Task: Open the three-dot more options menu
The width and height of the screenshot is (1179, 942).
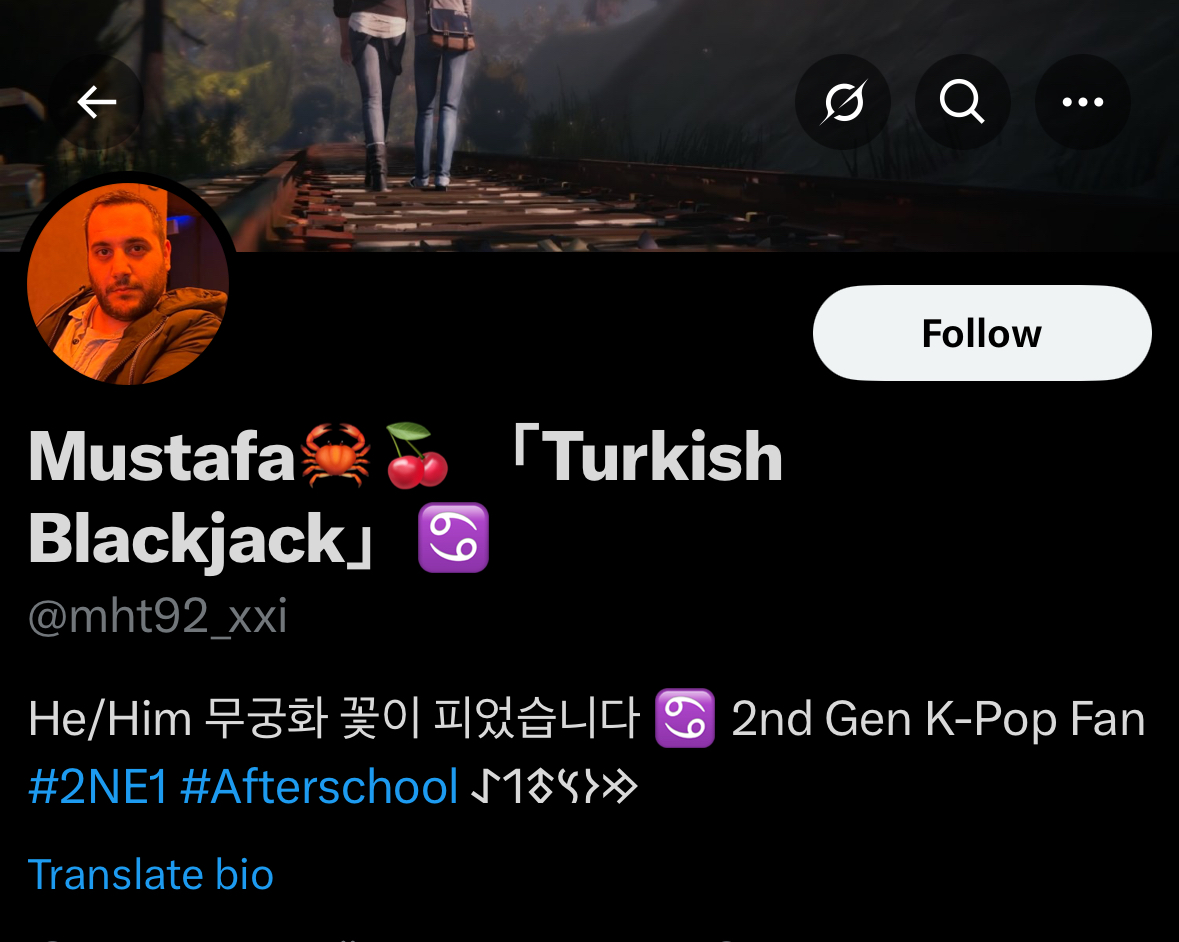Action: coord(1083,102)
